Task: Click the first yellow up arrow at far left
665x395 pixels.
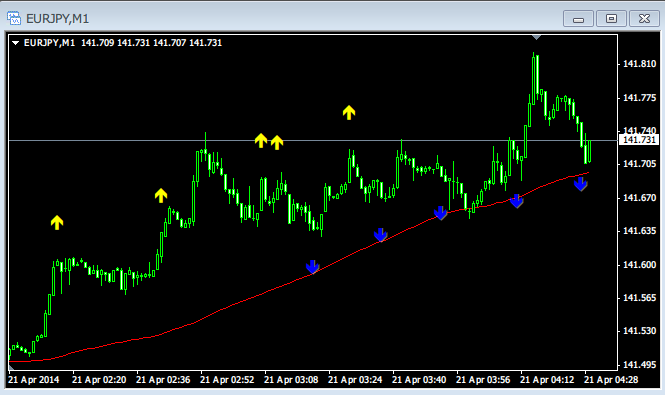Action: coord(57,222)
